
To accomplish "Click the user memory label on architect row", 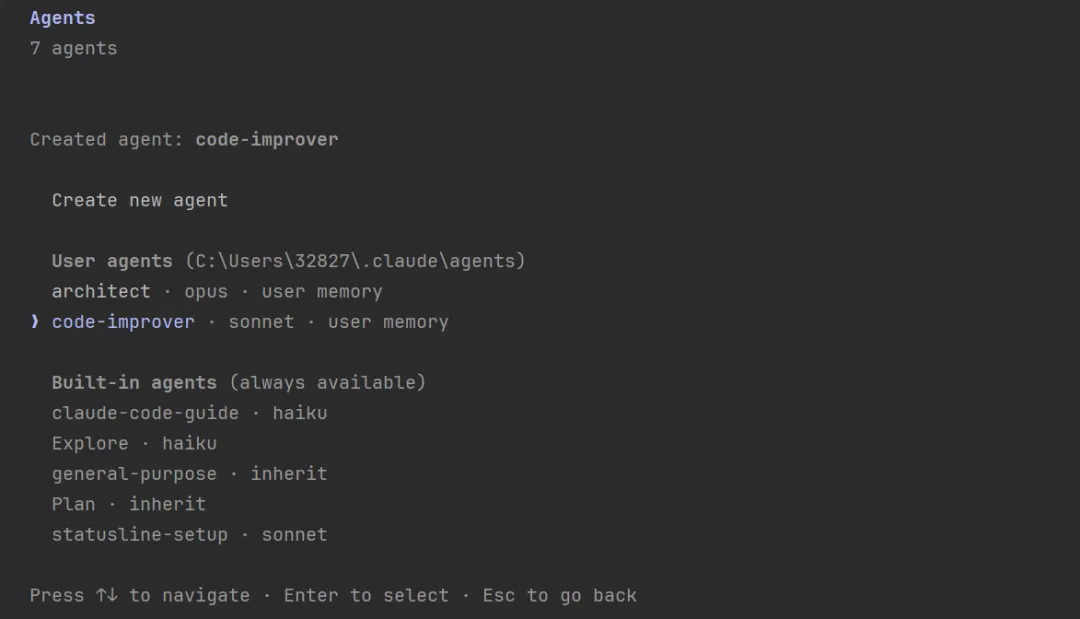I will click(x=322, y=292).
